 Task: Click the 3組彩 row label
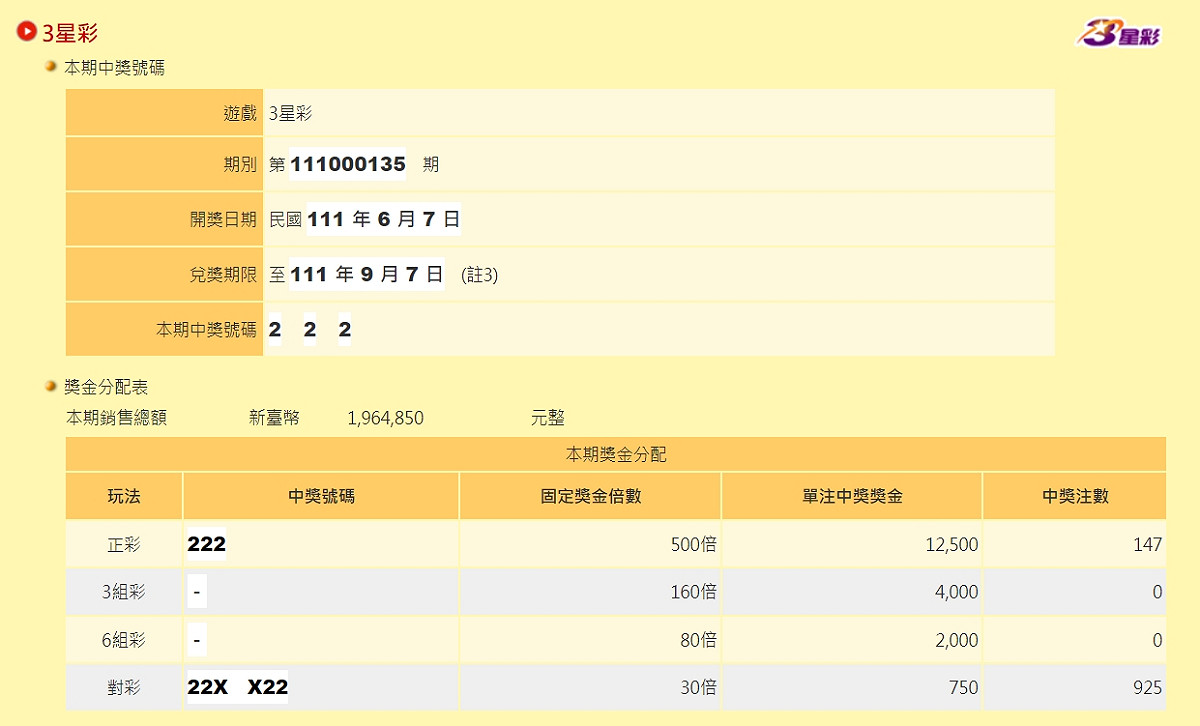click(x=124, y=592)
